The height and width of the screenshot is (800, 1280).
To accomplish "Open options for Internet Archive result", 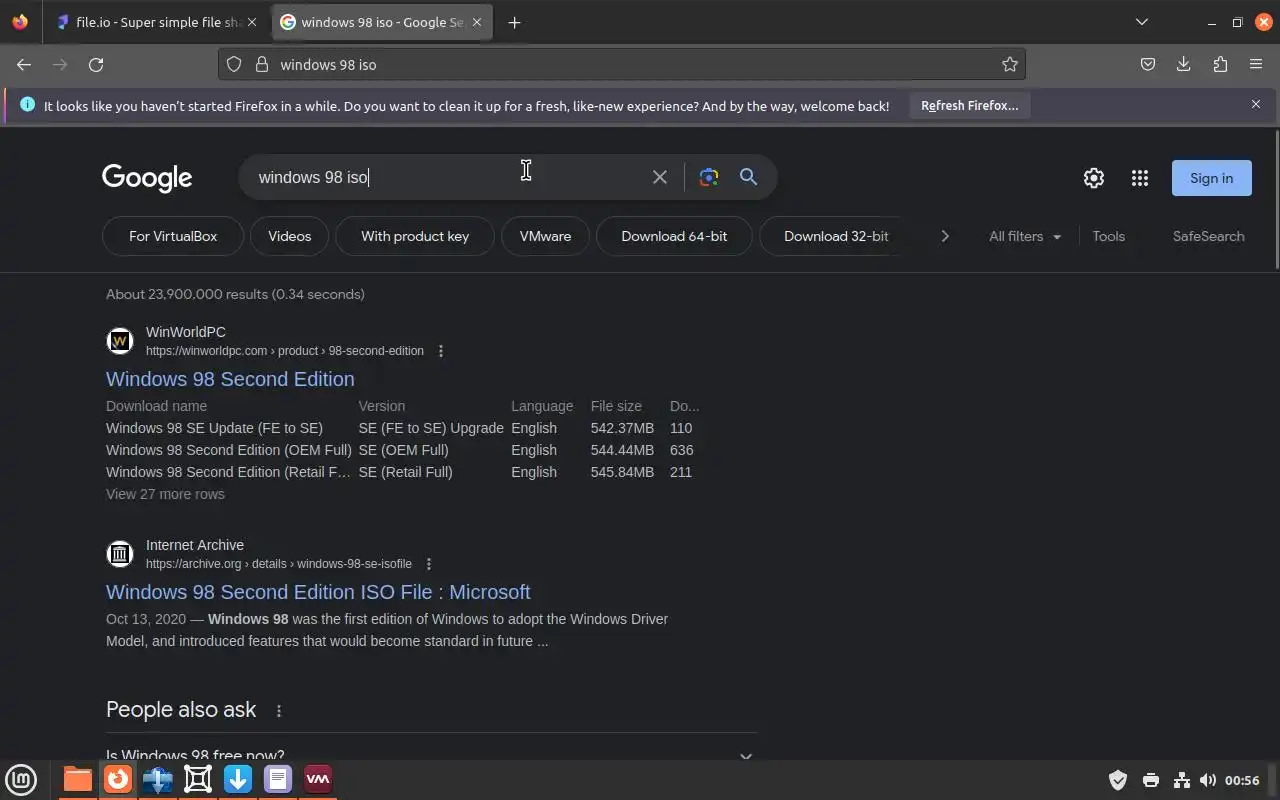I will point(429,564).
